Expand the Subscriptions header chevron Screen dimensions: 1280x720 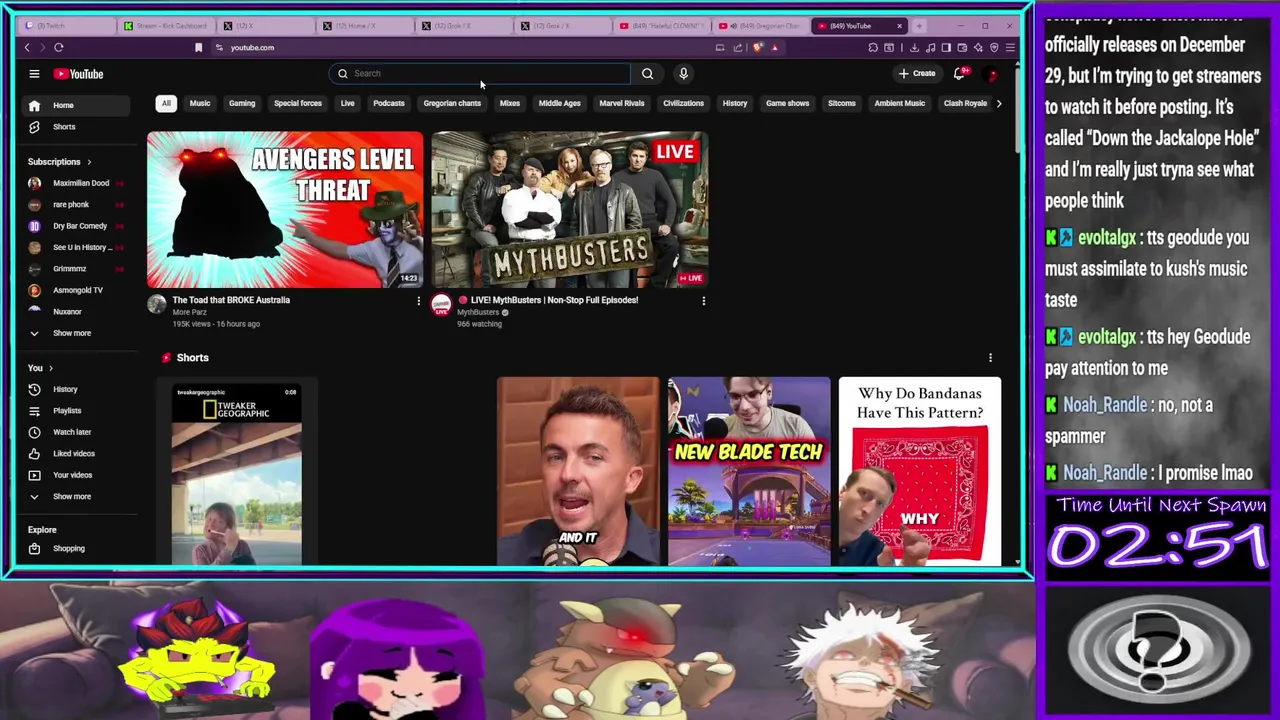tap(89, 162)
